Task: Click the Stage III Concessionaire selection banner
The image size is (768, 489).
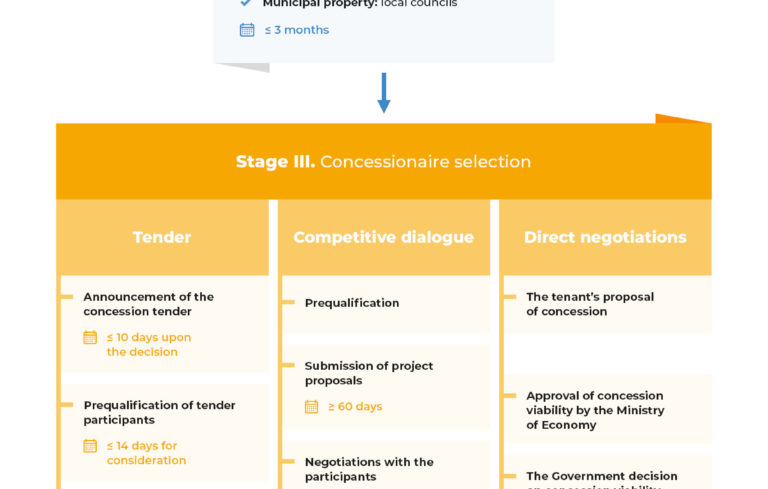Action: [x=384, y=162]
